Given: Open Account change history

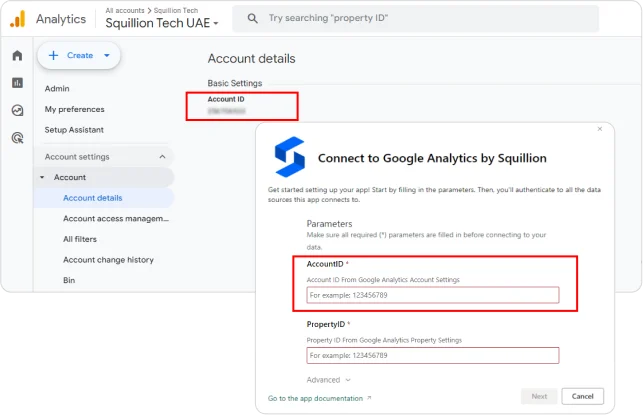Looking at the screenshot, I should (108, 260).
